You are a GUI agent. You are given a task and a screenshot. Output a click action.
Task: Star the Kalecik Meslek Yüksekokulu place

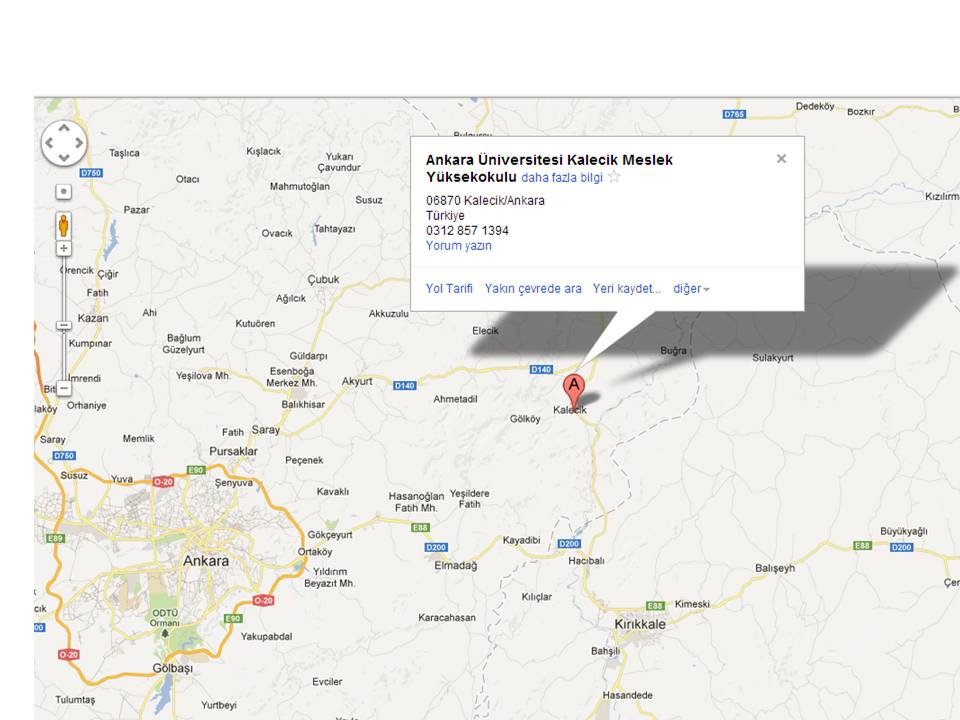[x=614, y=178]
